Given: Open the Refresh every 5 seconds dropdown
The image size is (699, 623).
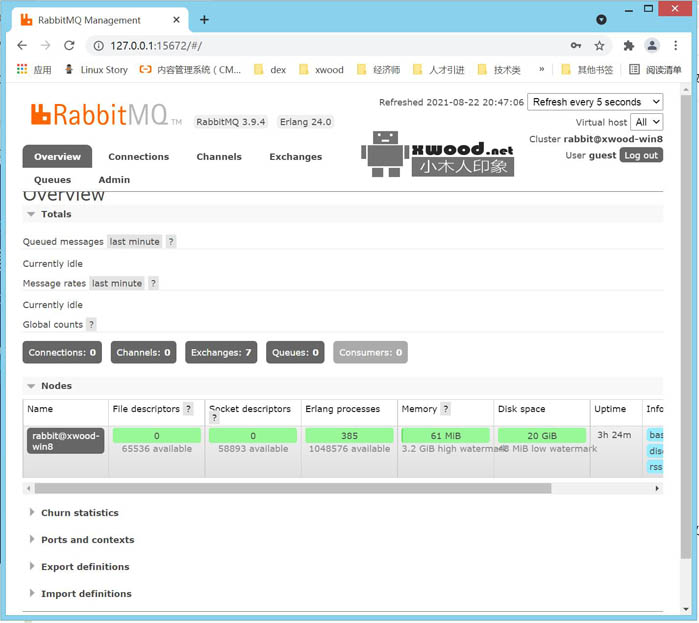Looking at the screenshot, I should click(595, 102).
